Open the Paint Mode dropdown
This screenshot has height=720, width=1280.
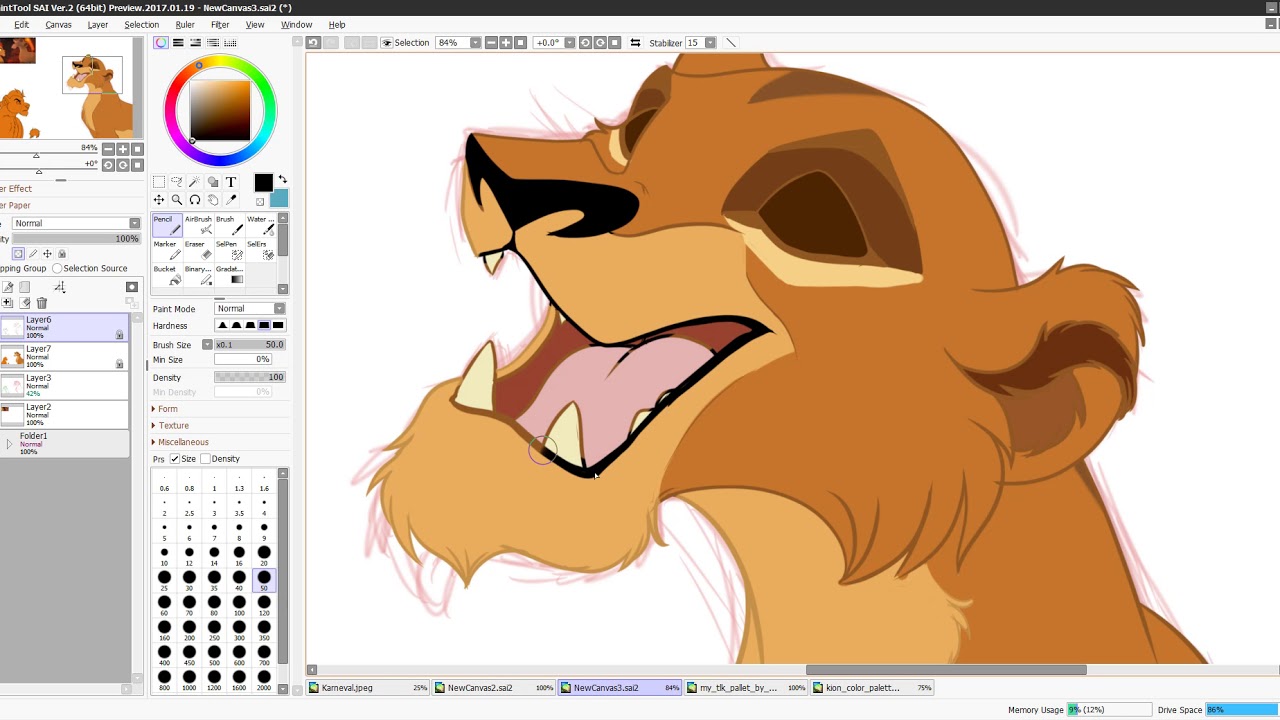(250, 309)
